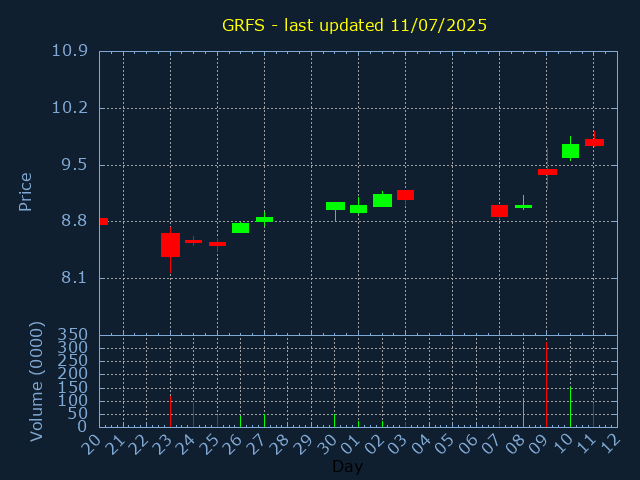
Task: Click the day label 21 on the x-axis
Action: [114, 444]
